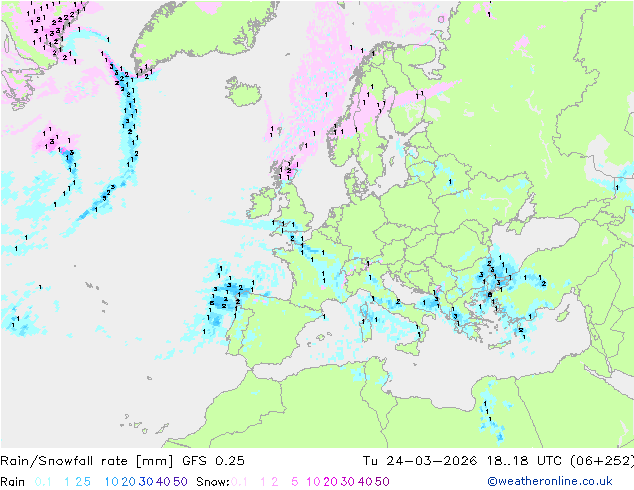Pick the snow legend value 40
The image size is (634, 490).
click(x=365, y=482)
